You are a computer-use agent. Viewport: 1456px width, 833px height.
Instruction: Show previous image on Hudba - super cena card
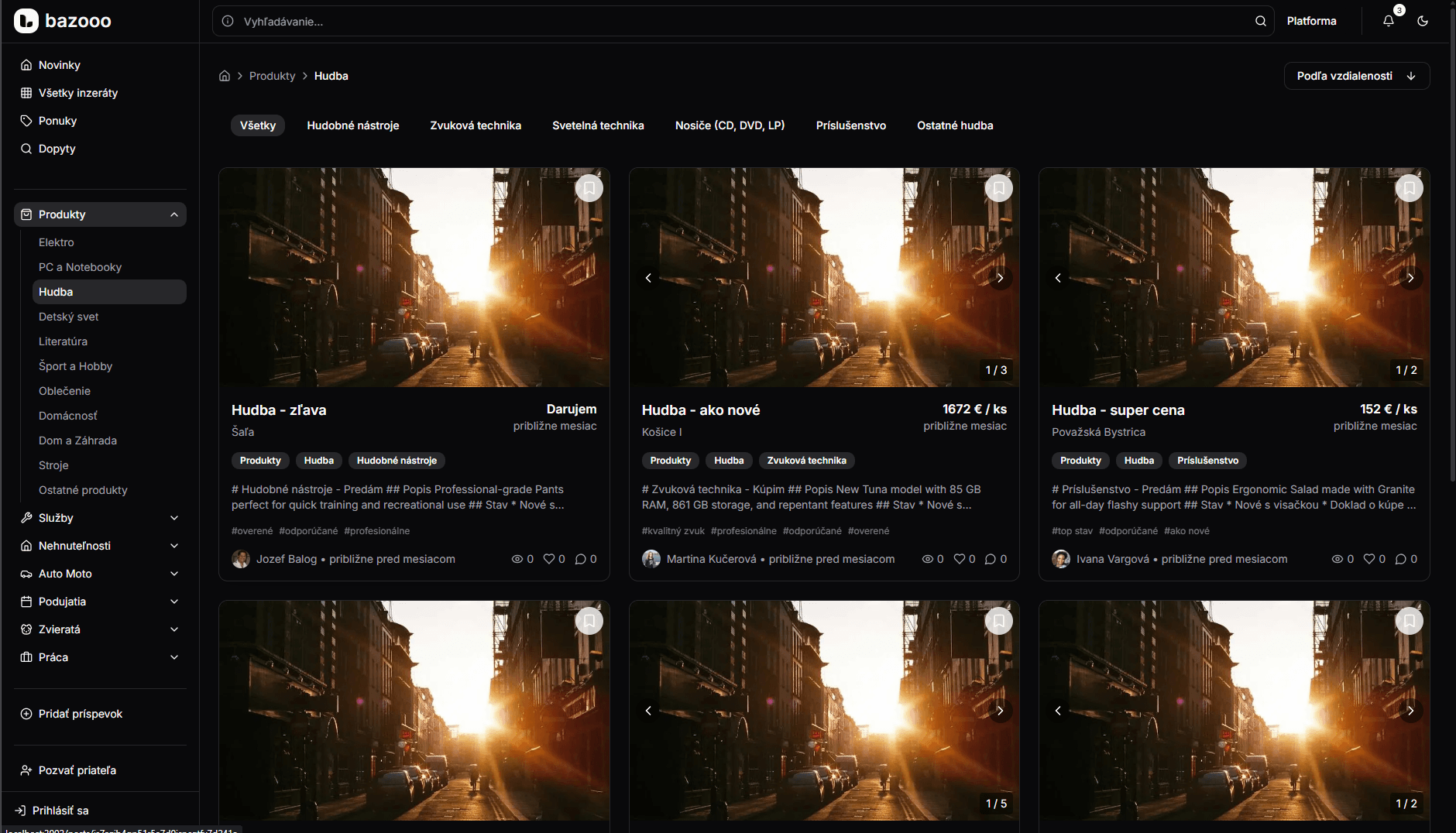click(x=1058, y=278)
